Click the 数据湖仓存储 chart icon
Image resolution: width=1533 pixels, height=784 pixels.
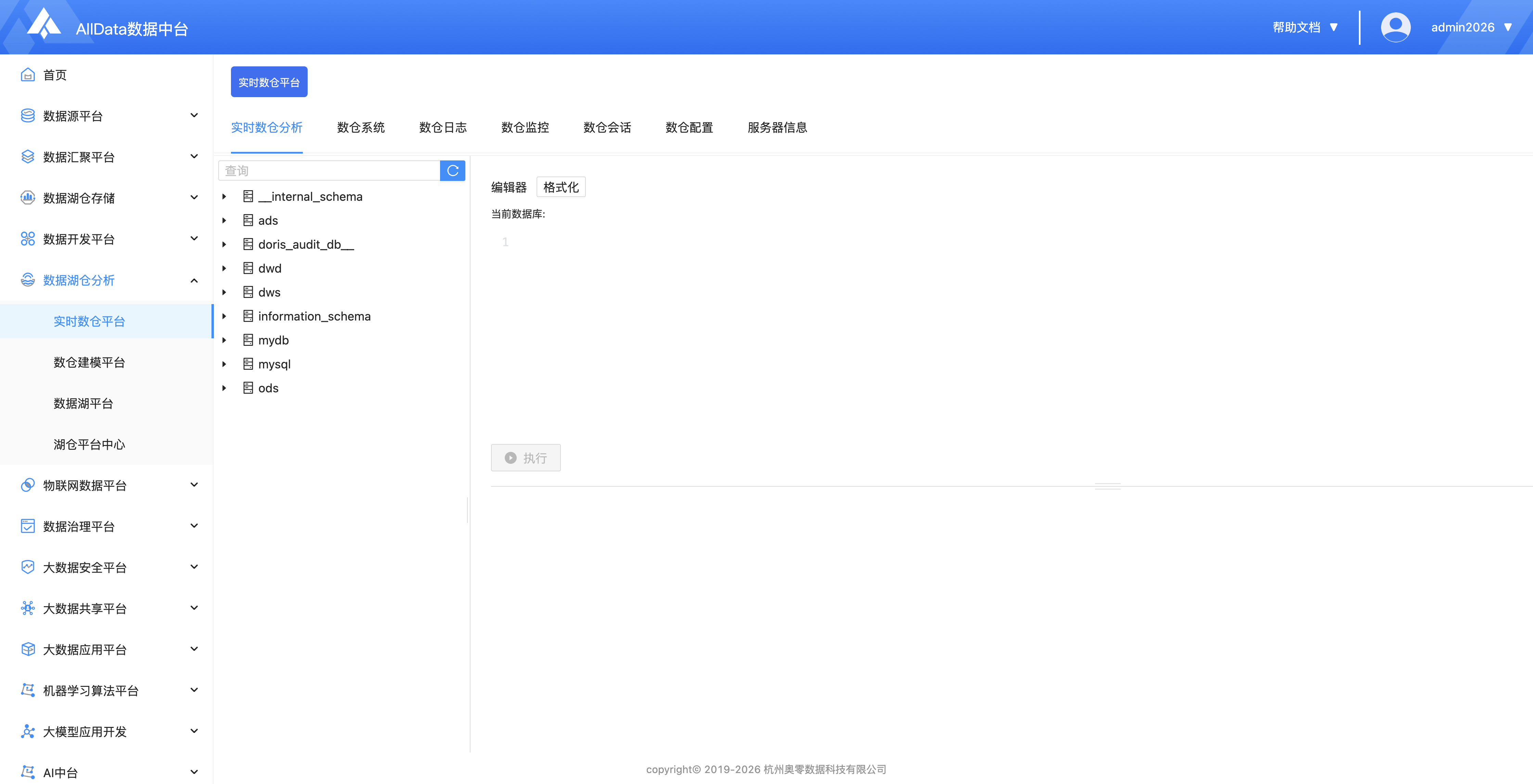click(x=27, y=197)
